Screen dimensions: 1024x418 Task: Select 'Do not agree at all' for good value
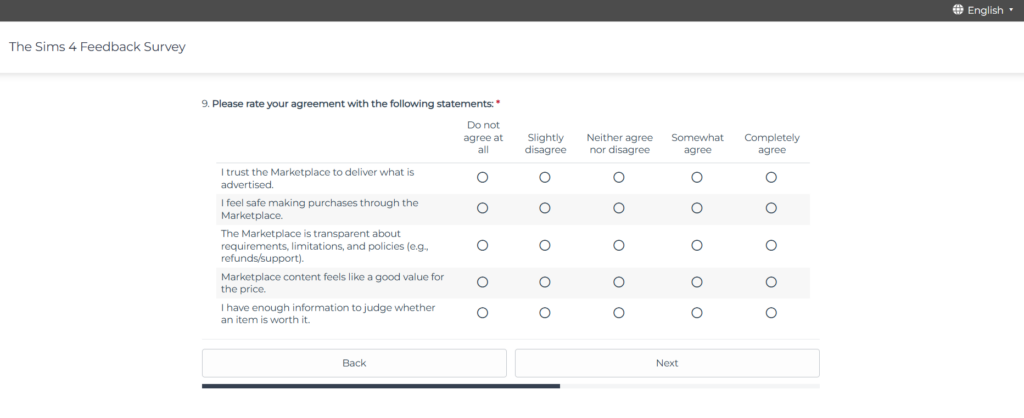click(483, 282)
